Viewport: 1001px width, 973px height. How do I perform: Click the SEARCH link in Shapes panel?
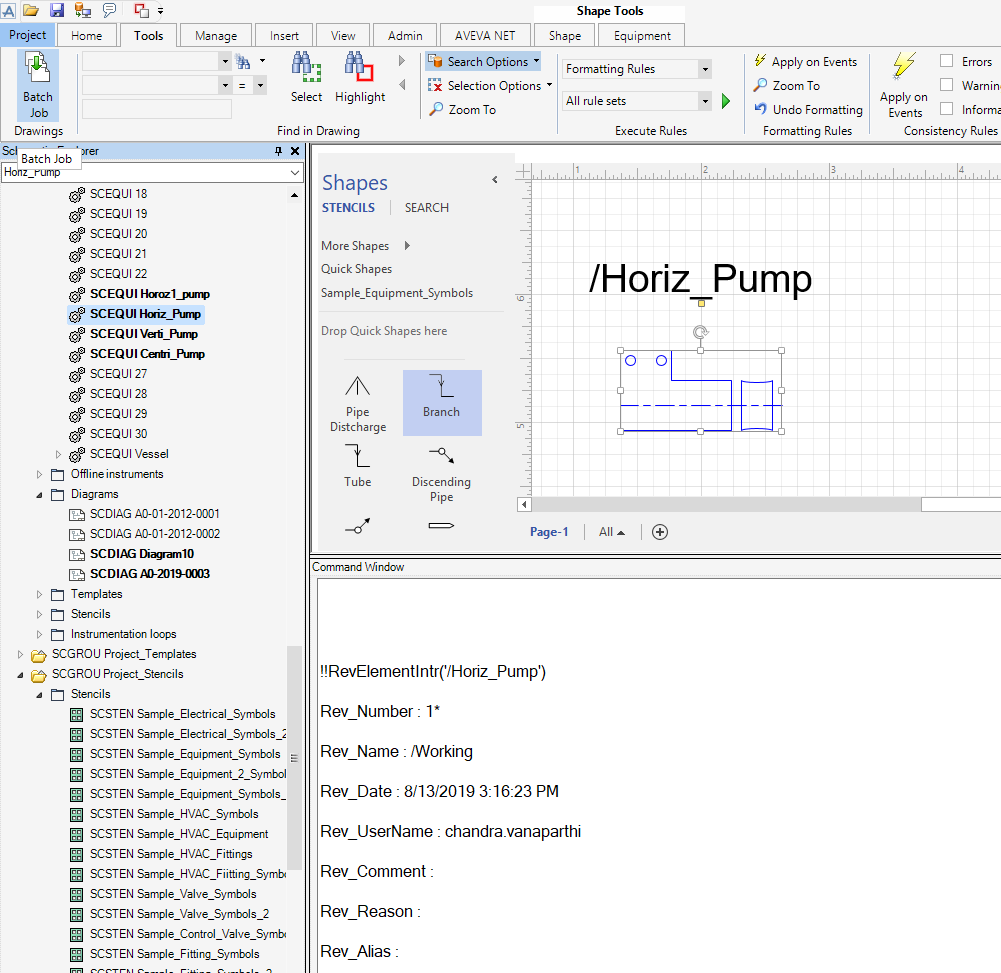click(426, 208)
